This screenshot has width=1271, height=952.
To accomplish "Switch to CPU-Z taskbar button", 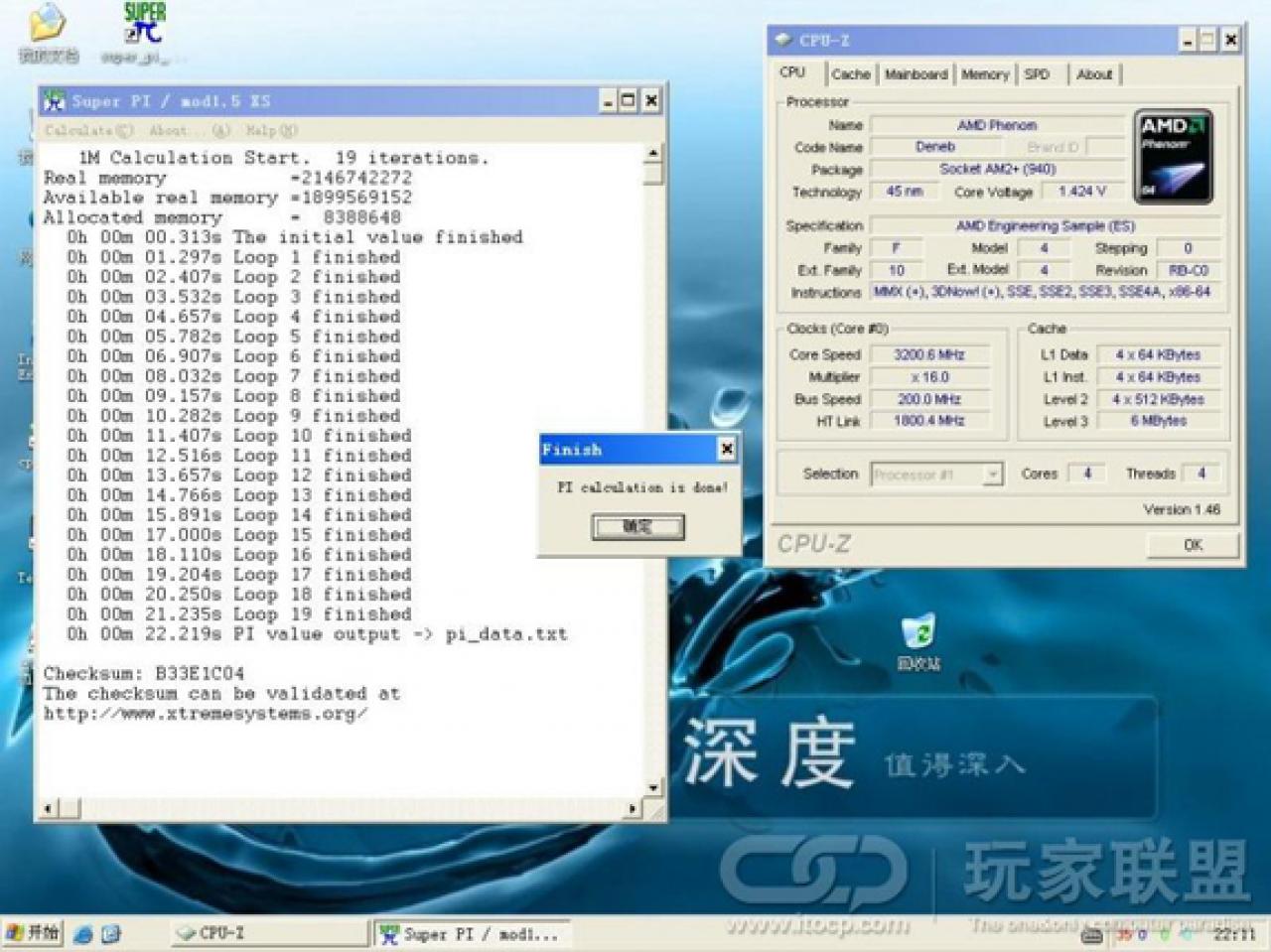I will point(266,933).
